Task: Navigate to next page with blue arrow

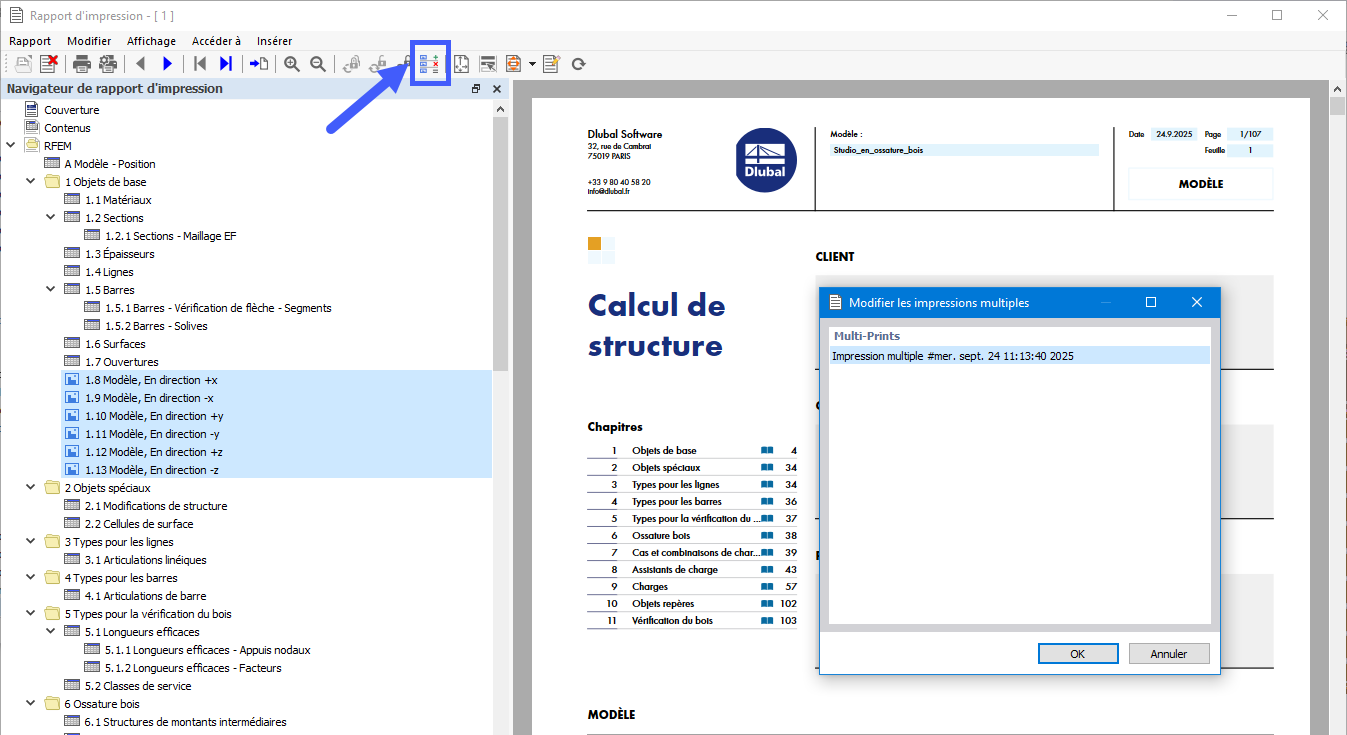Action: coord(168,63)
